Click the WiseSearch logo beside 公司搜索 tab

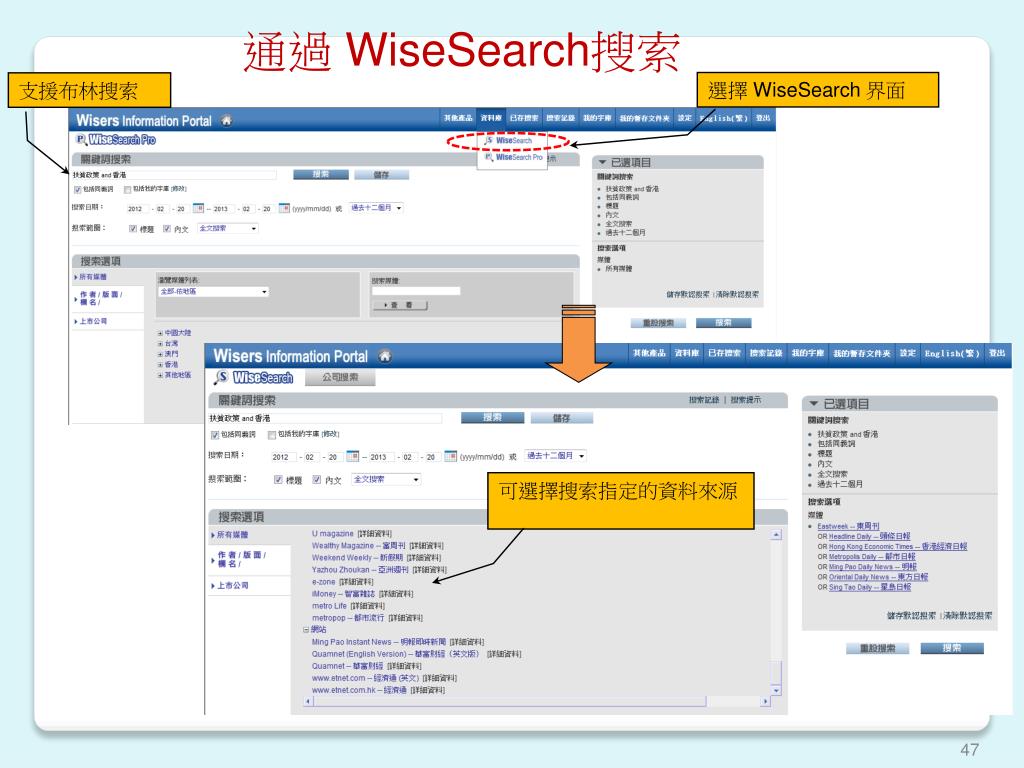(255, 377)
